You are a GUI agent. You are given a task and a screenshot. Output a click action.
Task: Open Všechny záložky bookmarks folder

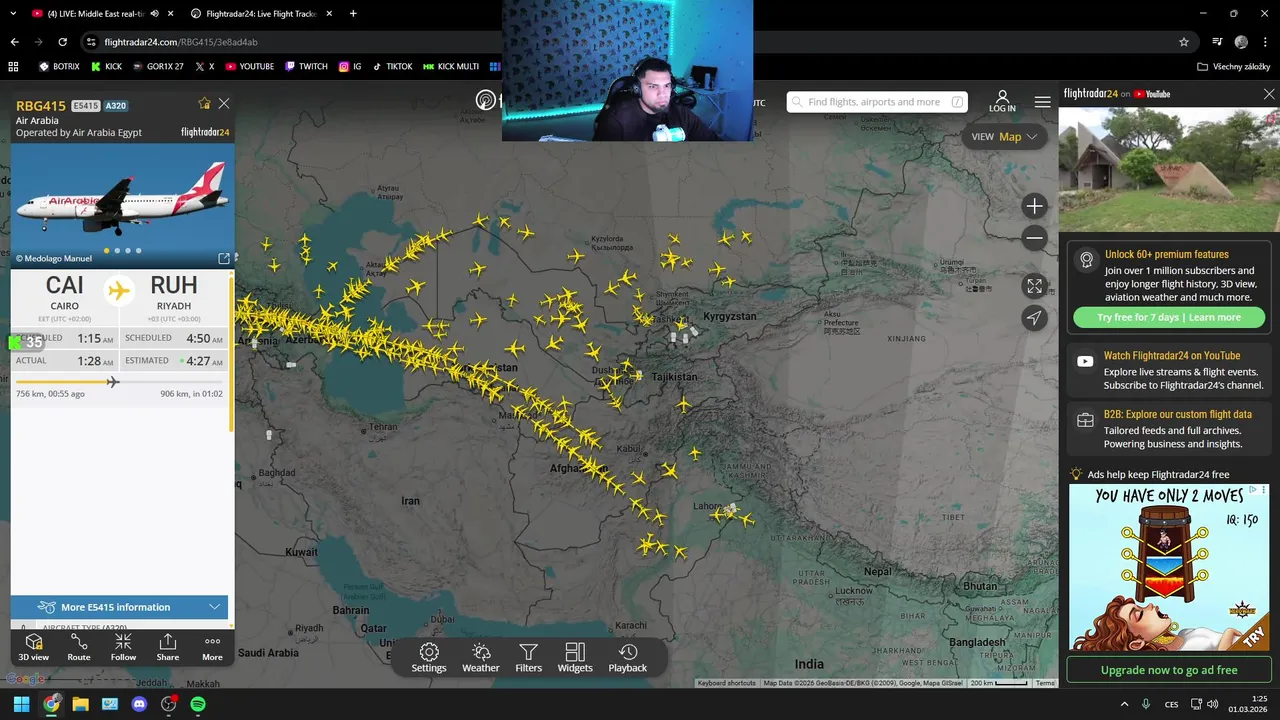[x=1234, y=67]
